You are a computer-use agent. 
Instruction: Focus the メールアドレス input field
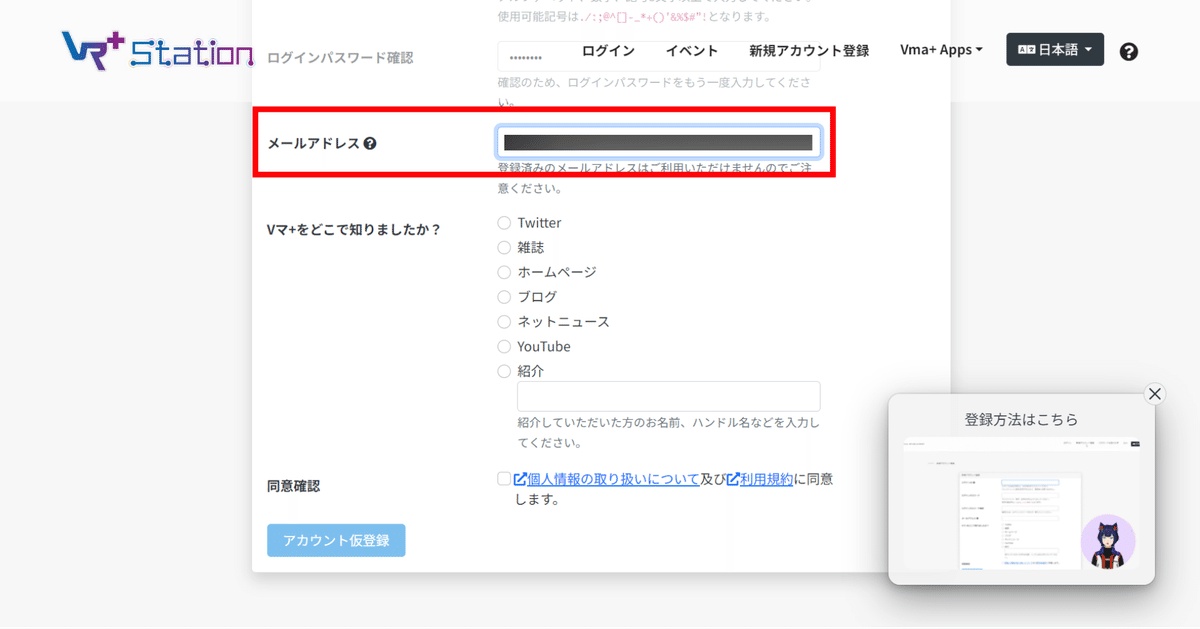click(x=659, y=142)
